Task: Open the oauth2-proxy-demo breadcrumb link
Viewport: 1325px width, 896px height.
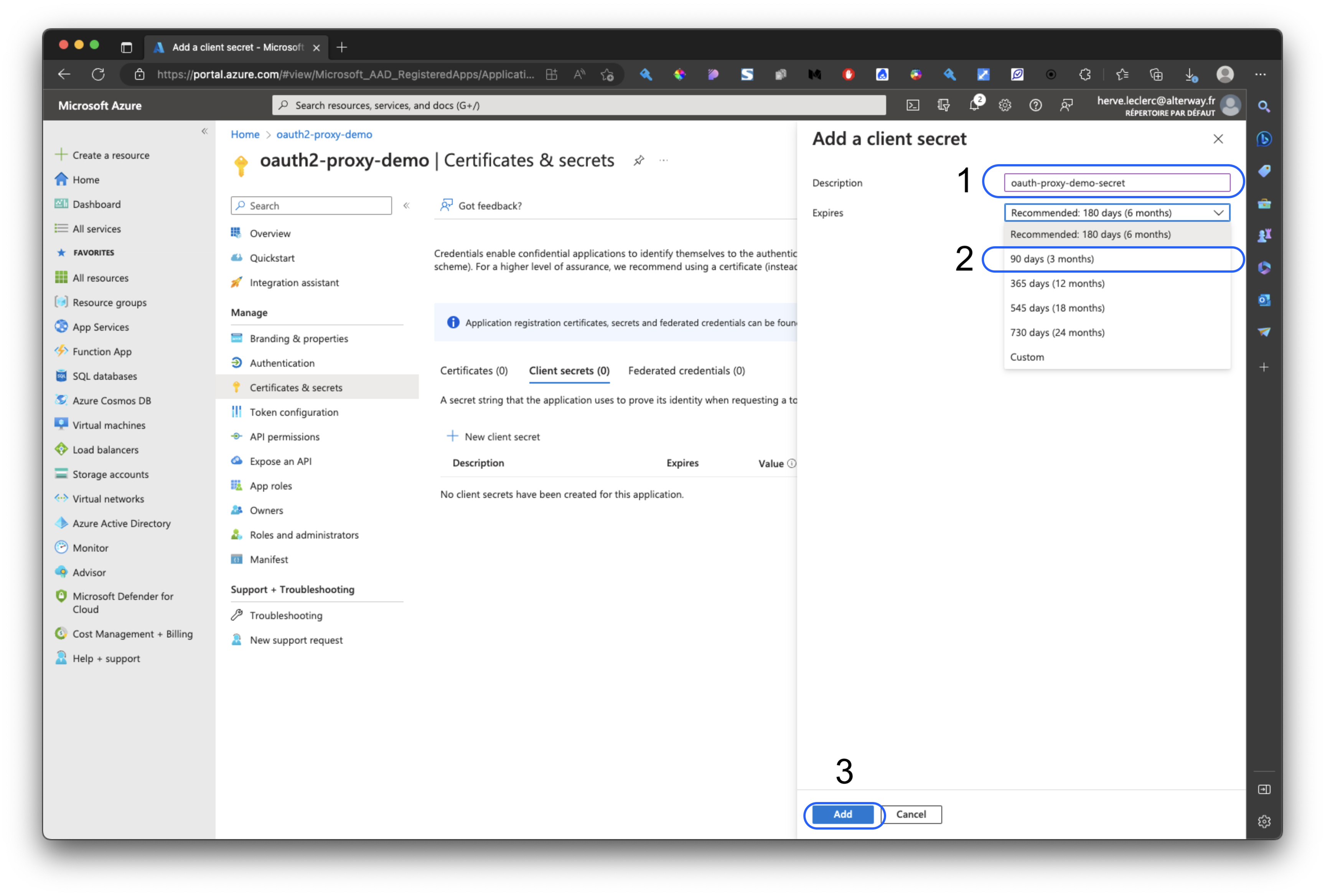Action: pyautogui.click(x=324, y=135)
